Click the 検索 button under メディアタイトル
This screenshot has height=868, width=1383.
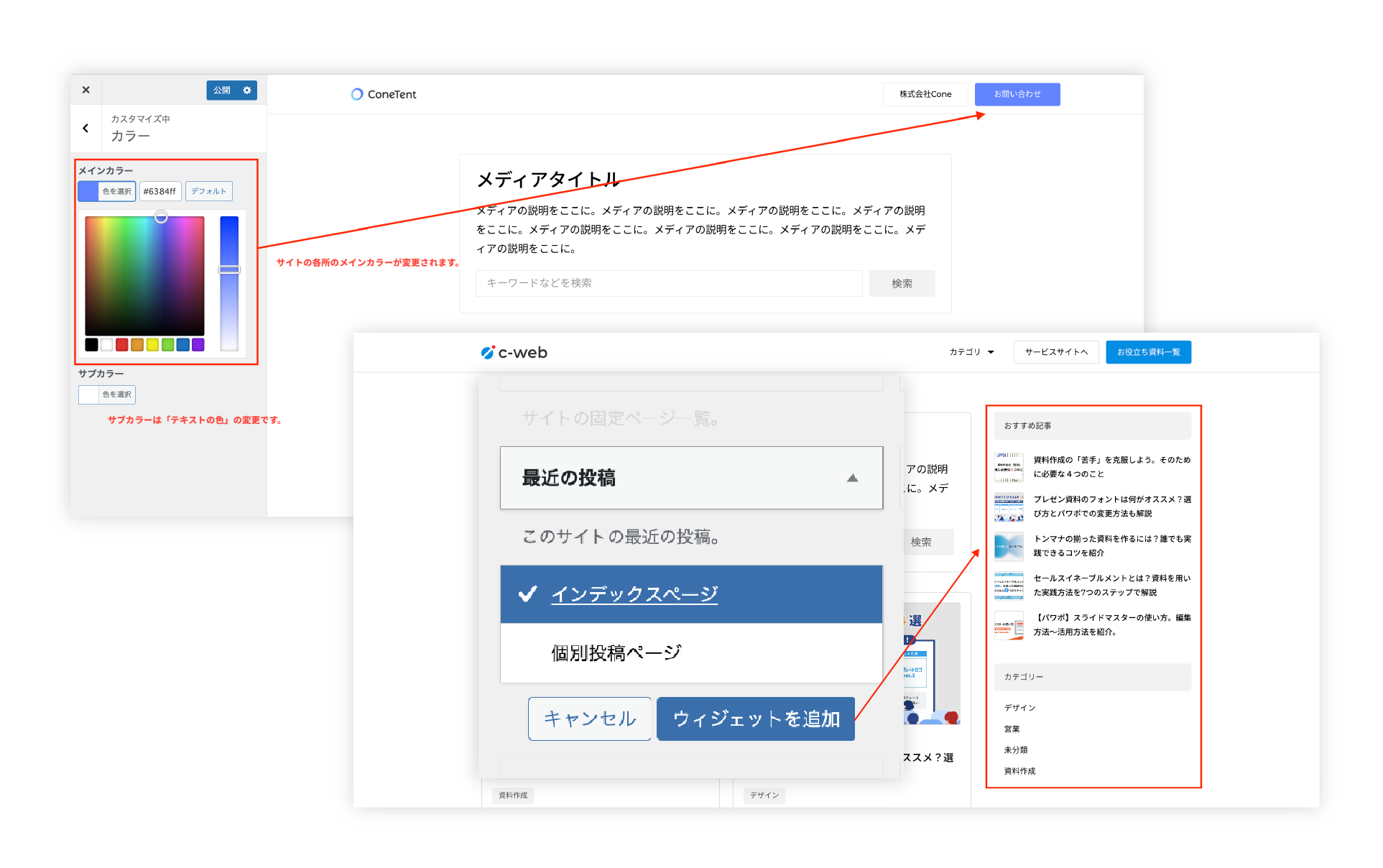pos(902,283)
